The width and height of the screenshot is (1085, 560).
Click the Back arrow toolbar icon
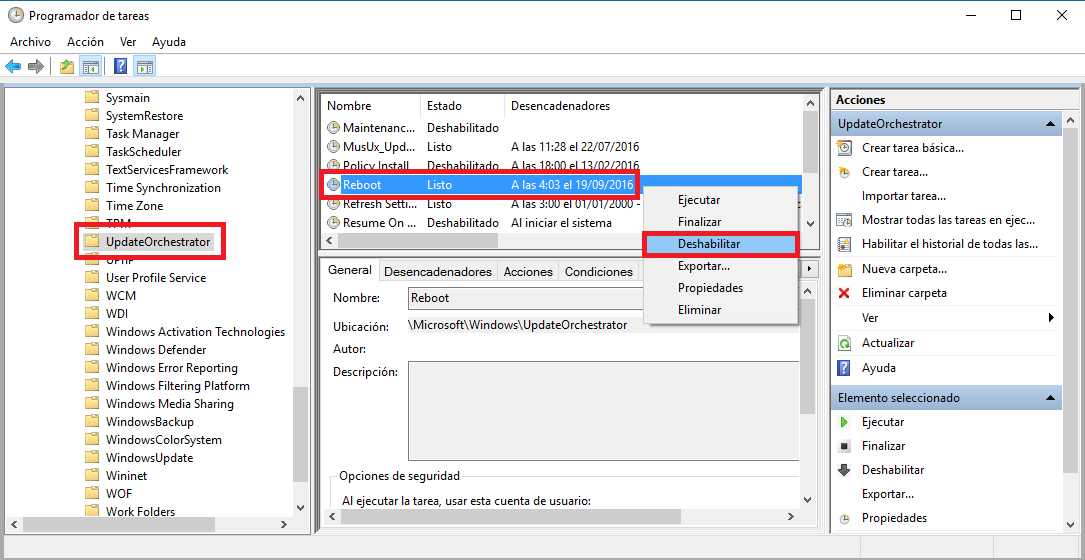click(x=13, y=66)
